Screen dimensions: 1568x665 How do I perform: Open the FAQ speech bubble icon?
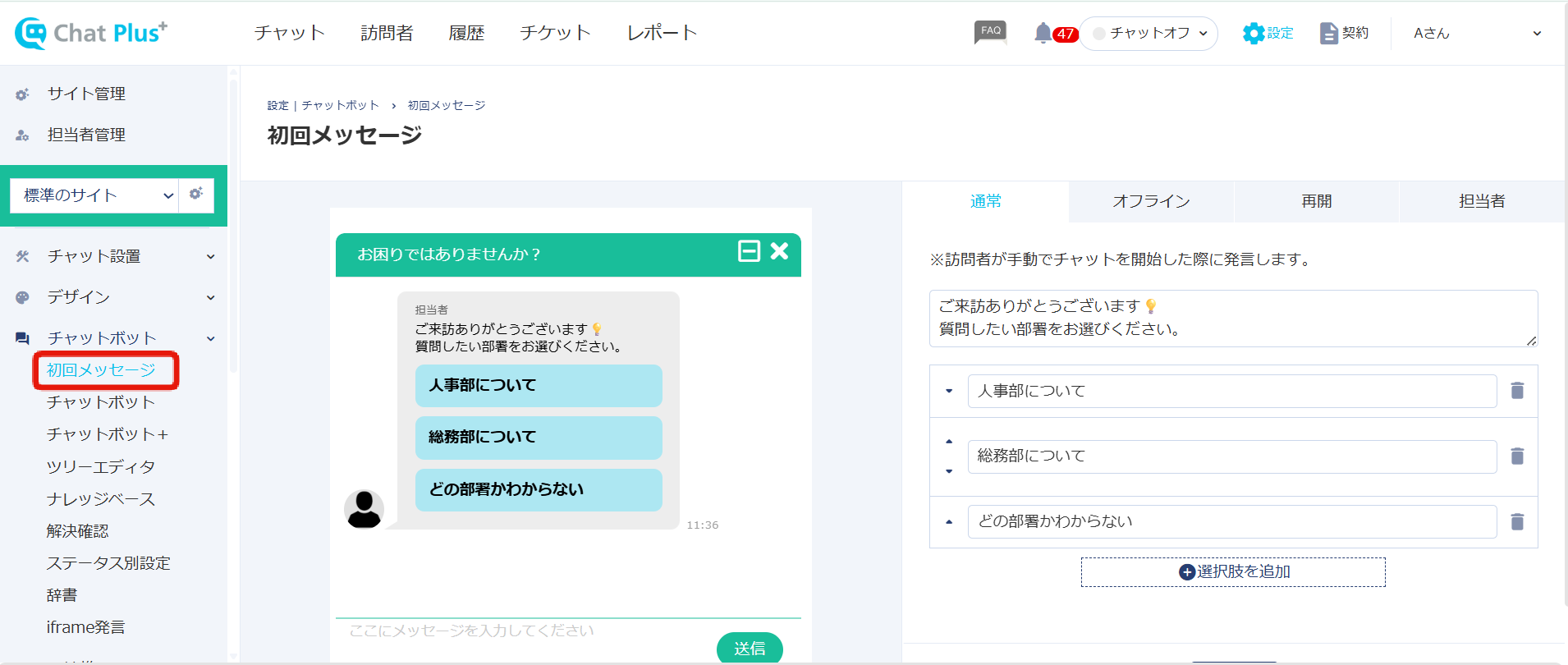tap(991, 32)
